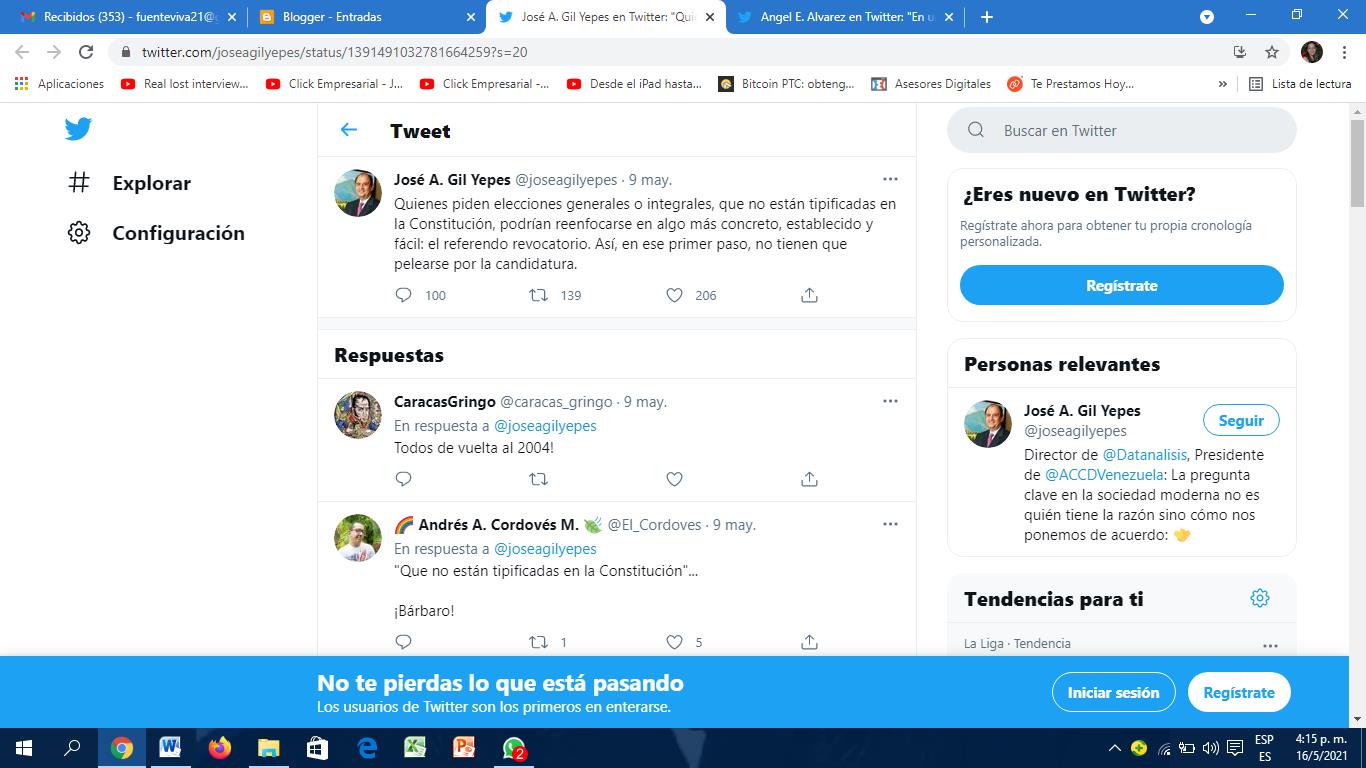
Task: Expand the hidden bookmarks chevron
Action: coord(1222,84)
